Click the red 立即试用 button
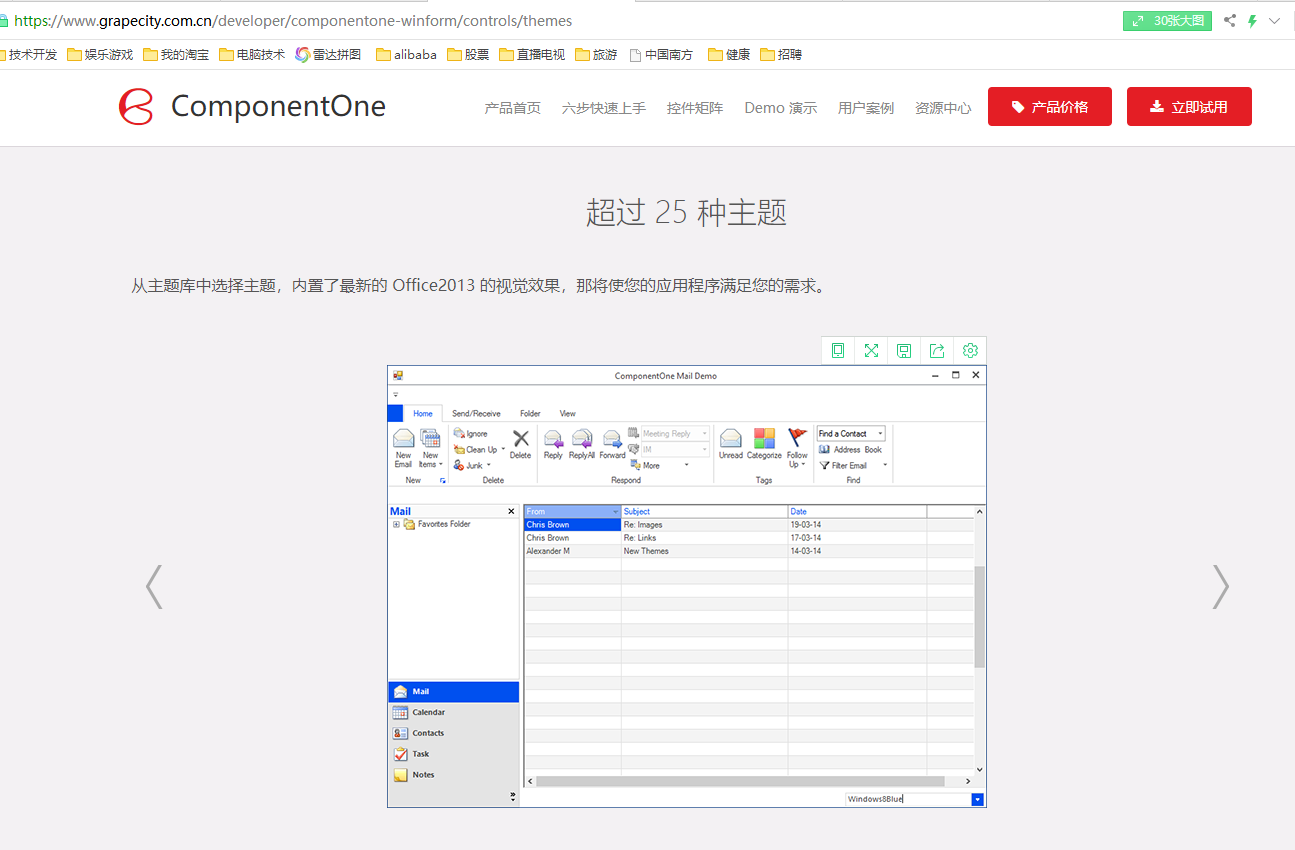 tap(1189, 107)
